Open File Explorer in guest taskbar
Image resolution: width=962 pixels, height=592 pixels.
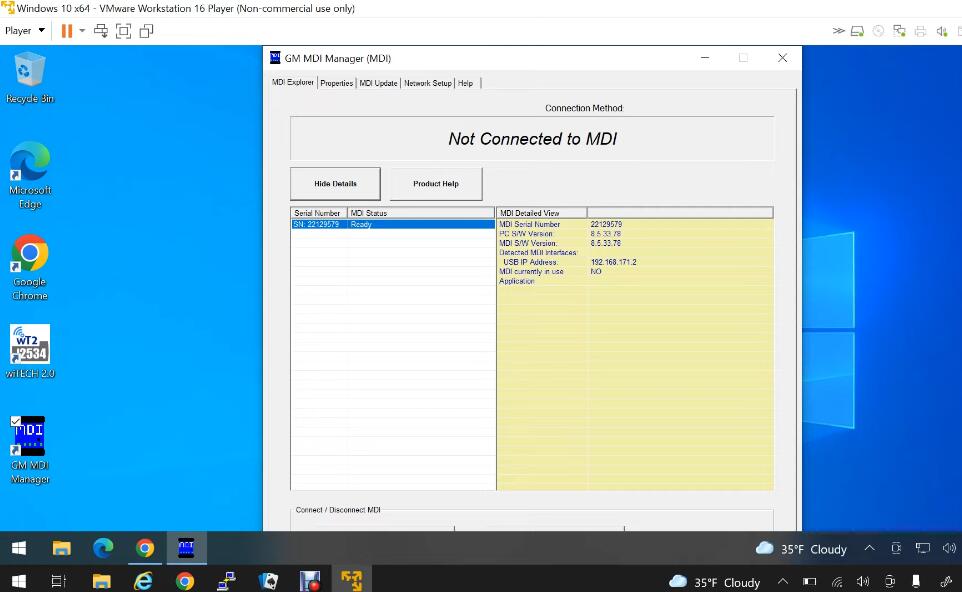tap(61, 548)
